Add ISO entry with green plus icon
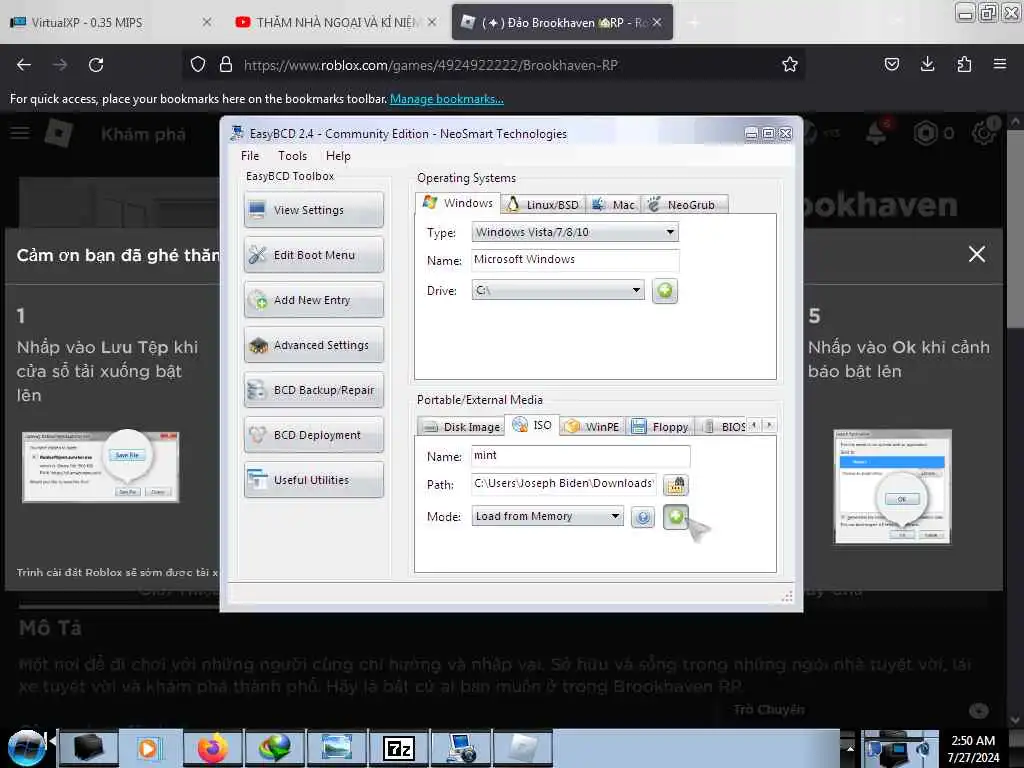Viewport: 1024px width, 768px height. click(x=676, y=517)
